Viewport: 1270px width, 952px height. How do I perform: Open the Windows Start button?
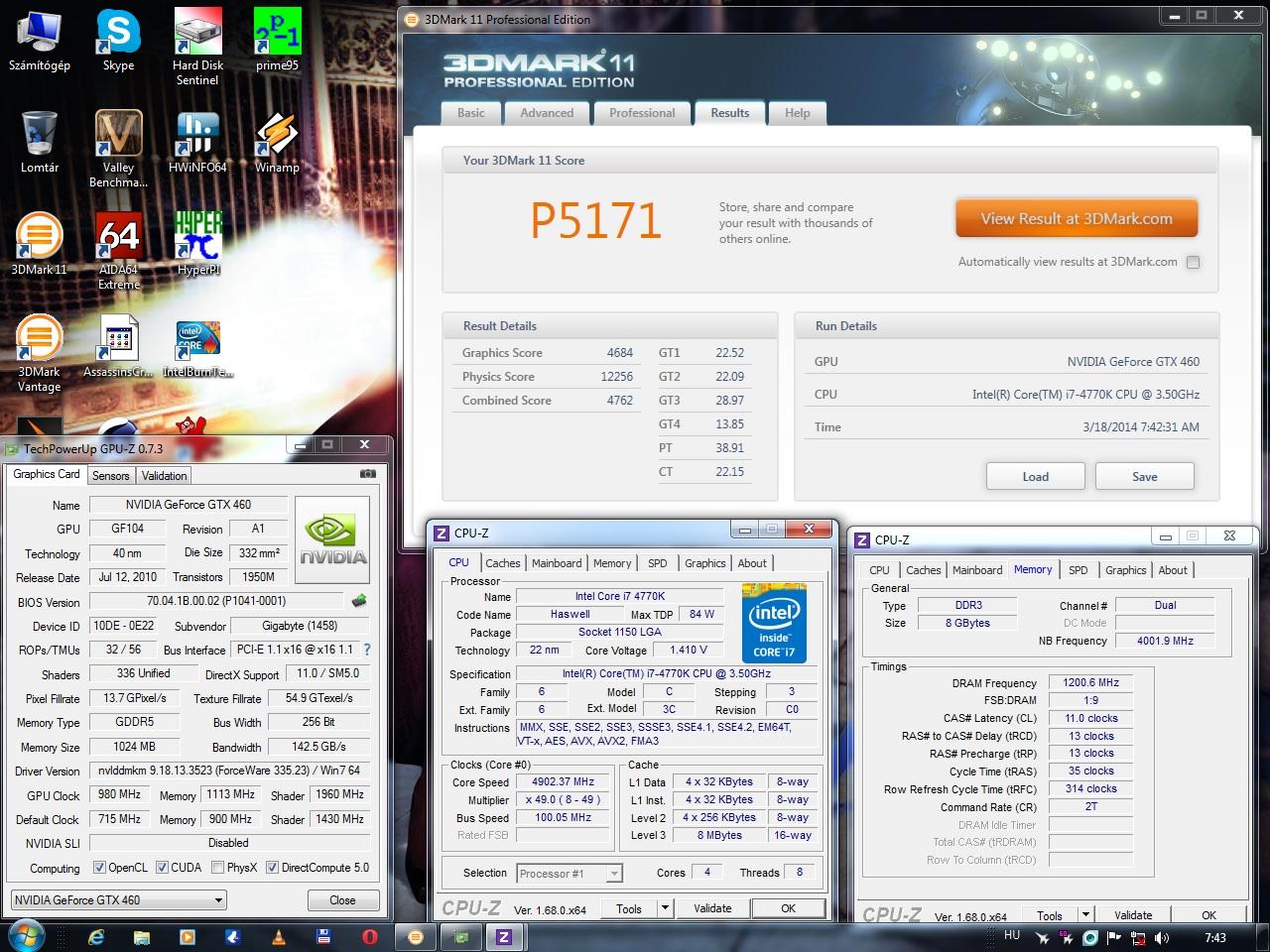(27, 936)
